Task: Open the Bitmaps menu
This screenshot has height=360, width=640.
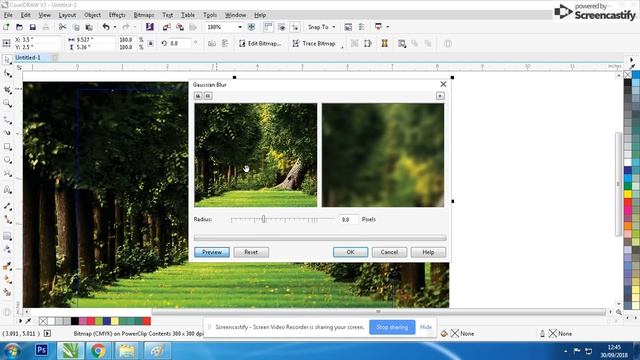Action: click(144, 15)
